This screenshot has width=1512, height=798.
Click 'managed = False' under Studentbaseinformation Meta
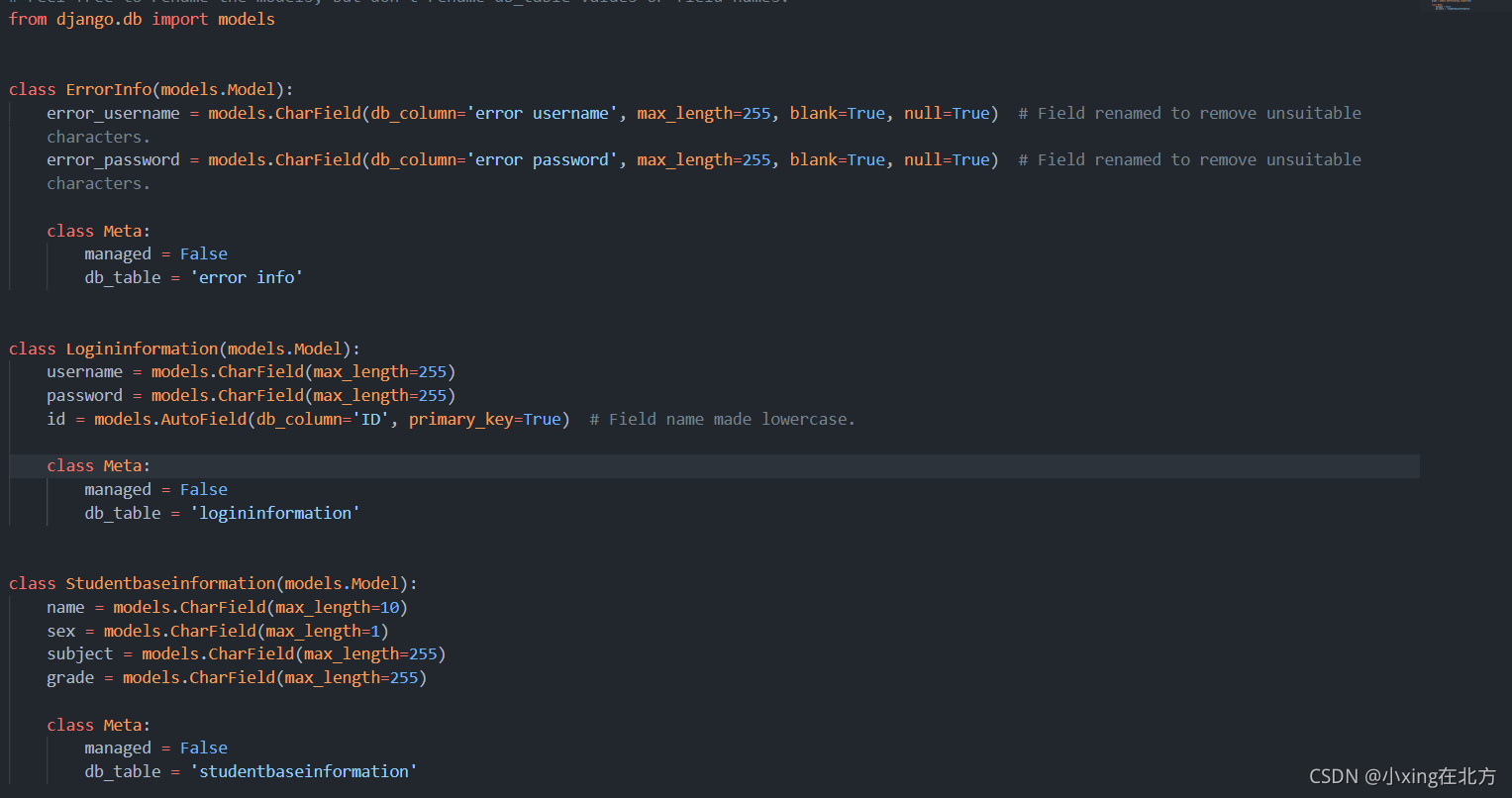(155, 748)
